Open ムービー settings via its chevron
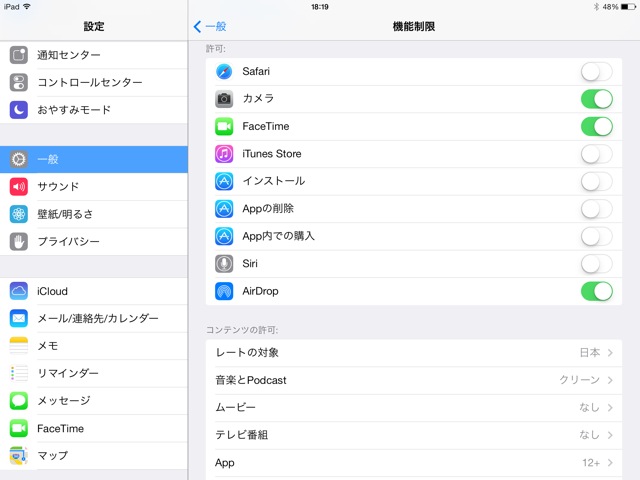640x480 pixels. pos(610,407)
